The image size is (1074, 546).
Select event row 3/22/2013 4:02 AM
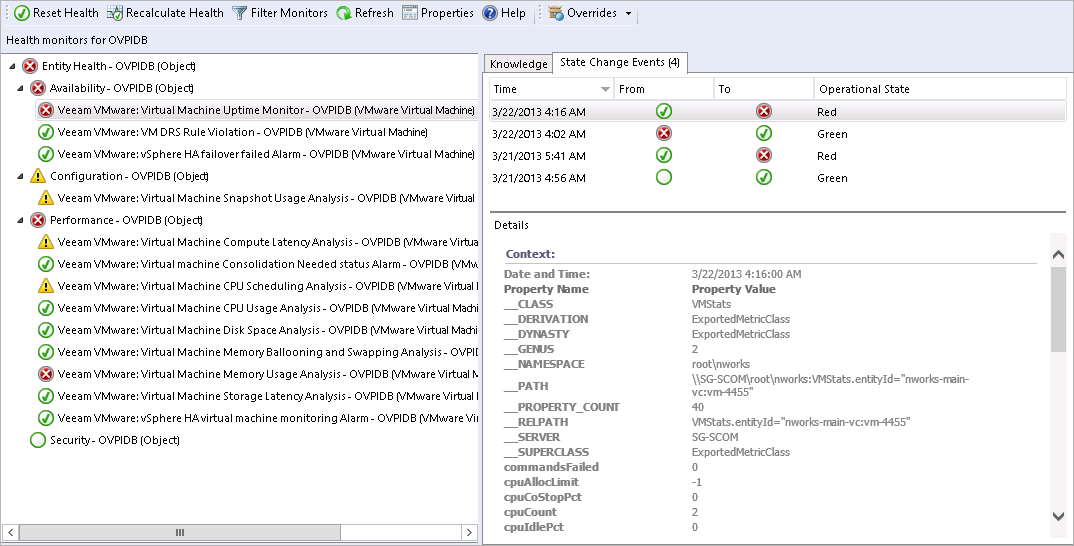(x=777, y=134)
